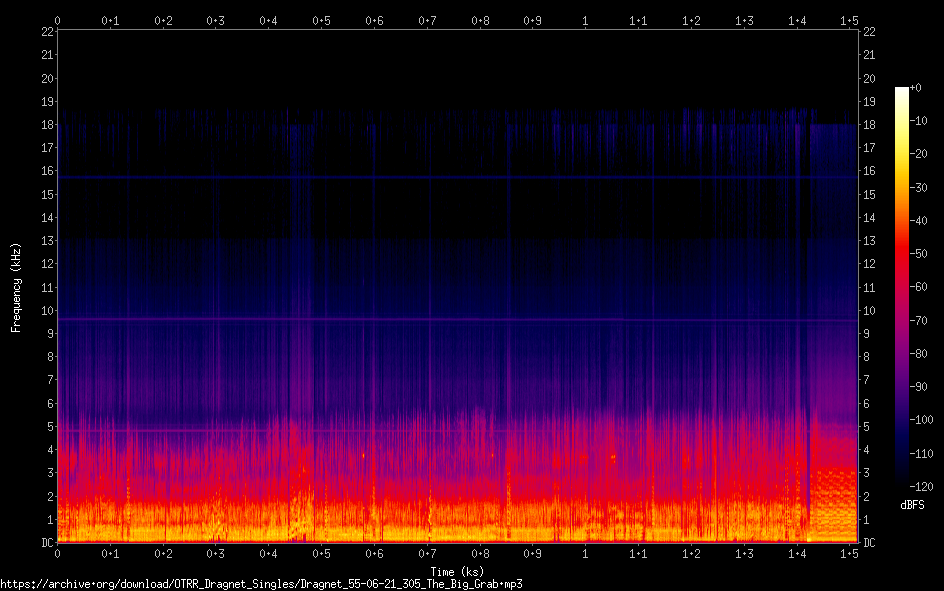Click the 16 kHz tick on right axis
Viewport: 944px width, 591px height.
click(869, 171)
